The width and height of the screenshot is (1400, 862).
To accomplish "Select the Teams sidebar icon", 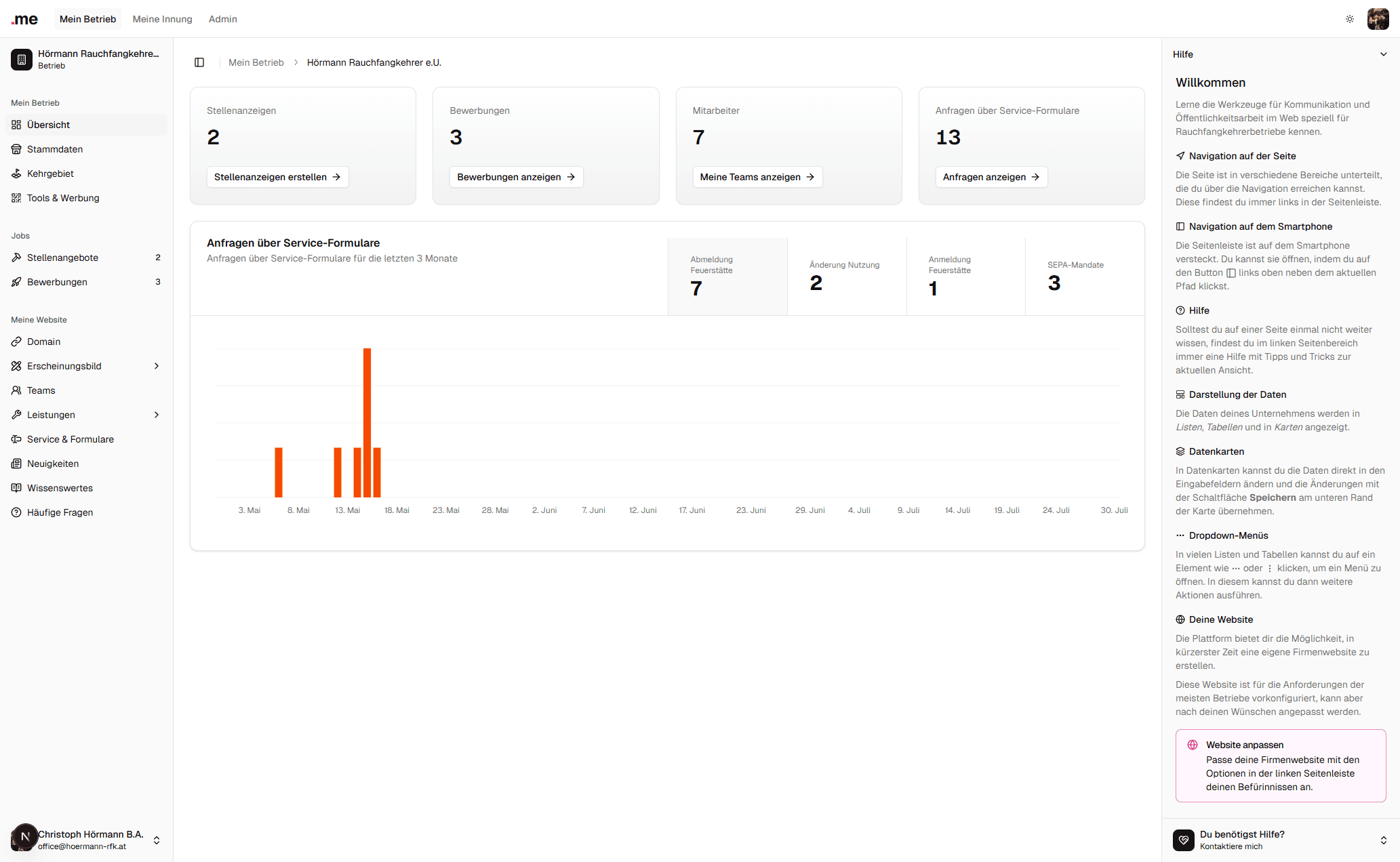I will click(x=16, y=390).
